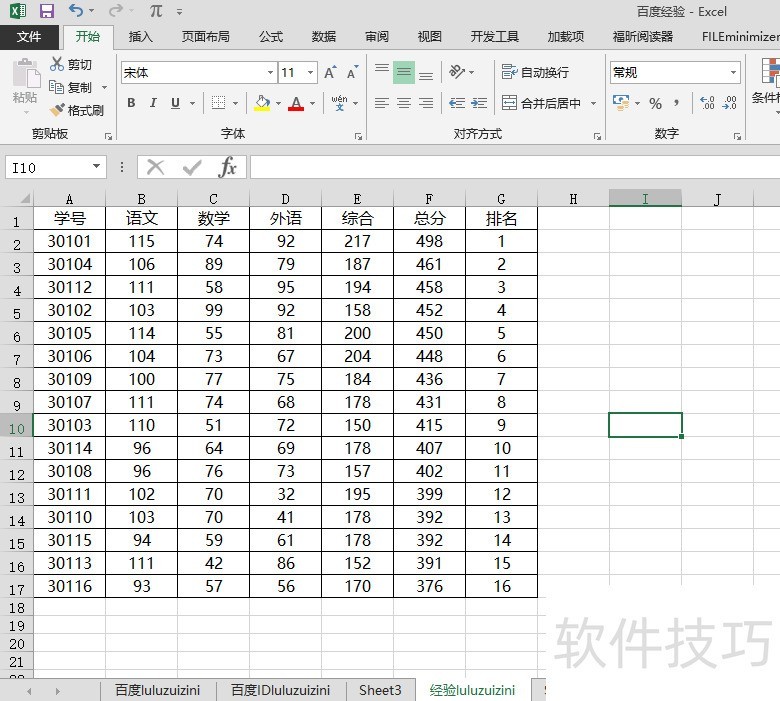Click cell with student ID 30112
The image size is (780, 701).
(70, 287)
